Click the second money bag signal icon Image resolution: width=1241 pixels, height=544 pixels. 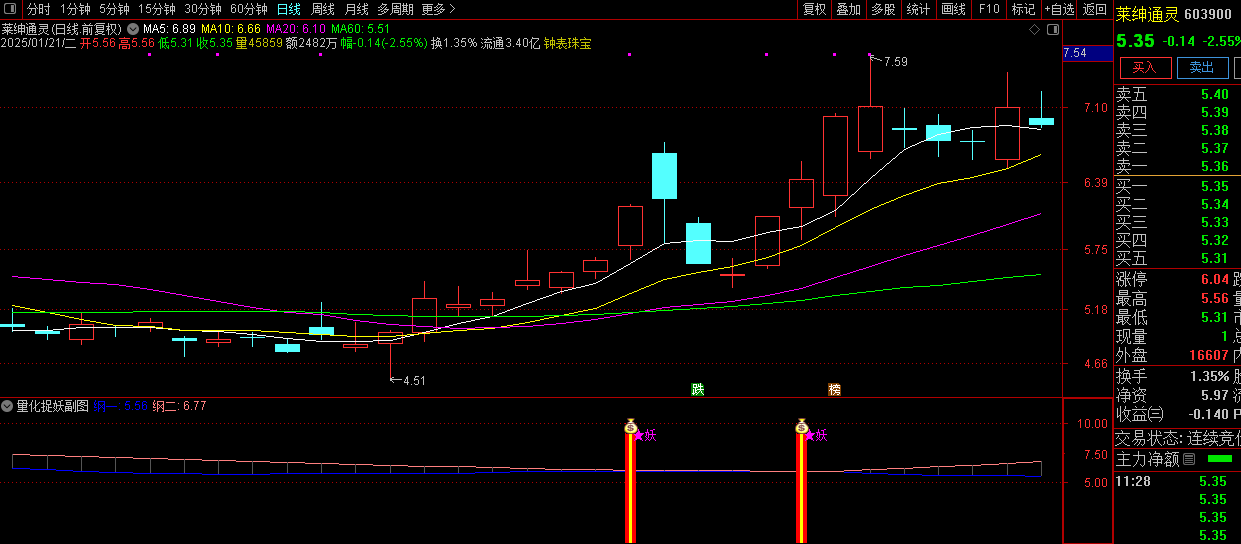pos(801,426)
